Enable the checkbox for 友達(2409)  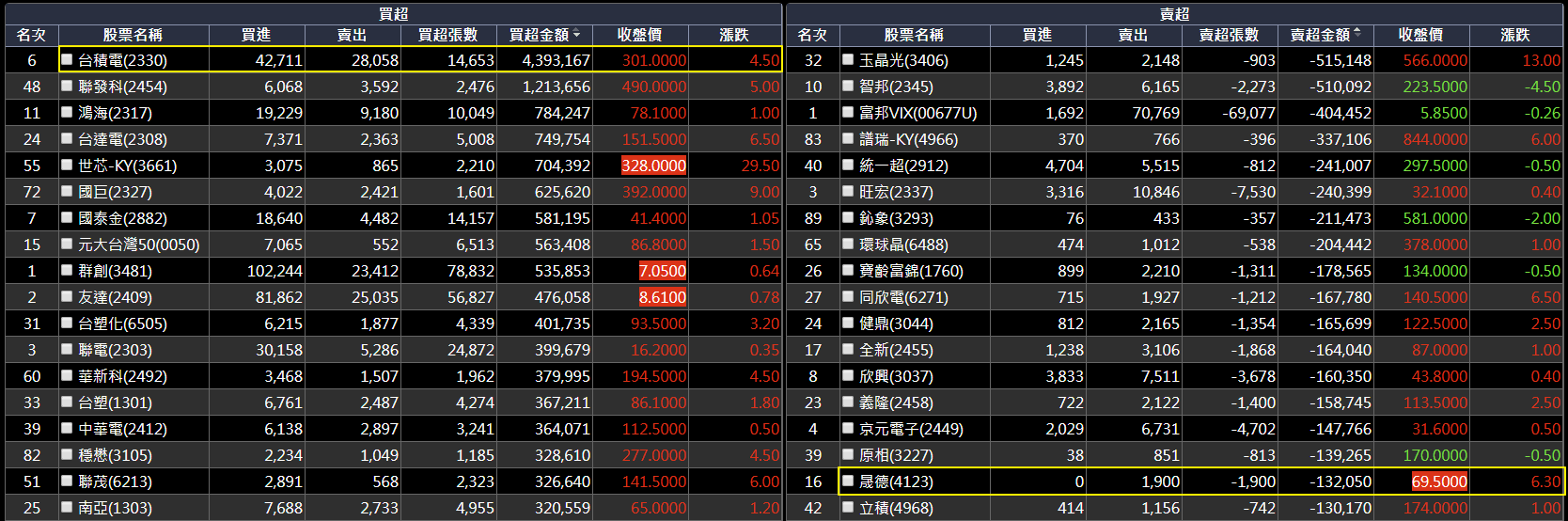[x=67, y=296]
